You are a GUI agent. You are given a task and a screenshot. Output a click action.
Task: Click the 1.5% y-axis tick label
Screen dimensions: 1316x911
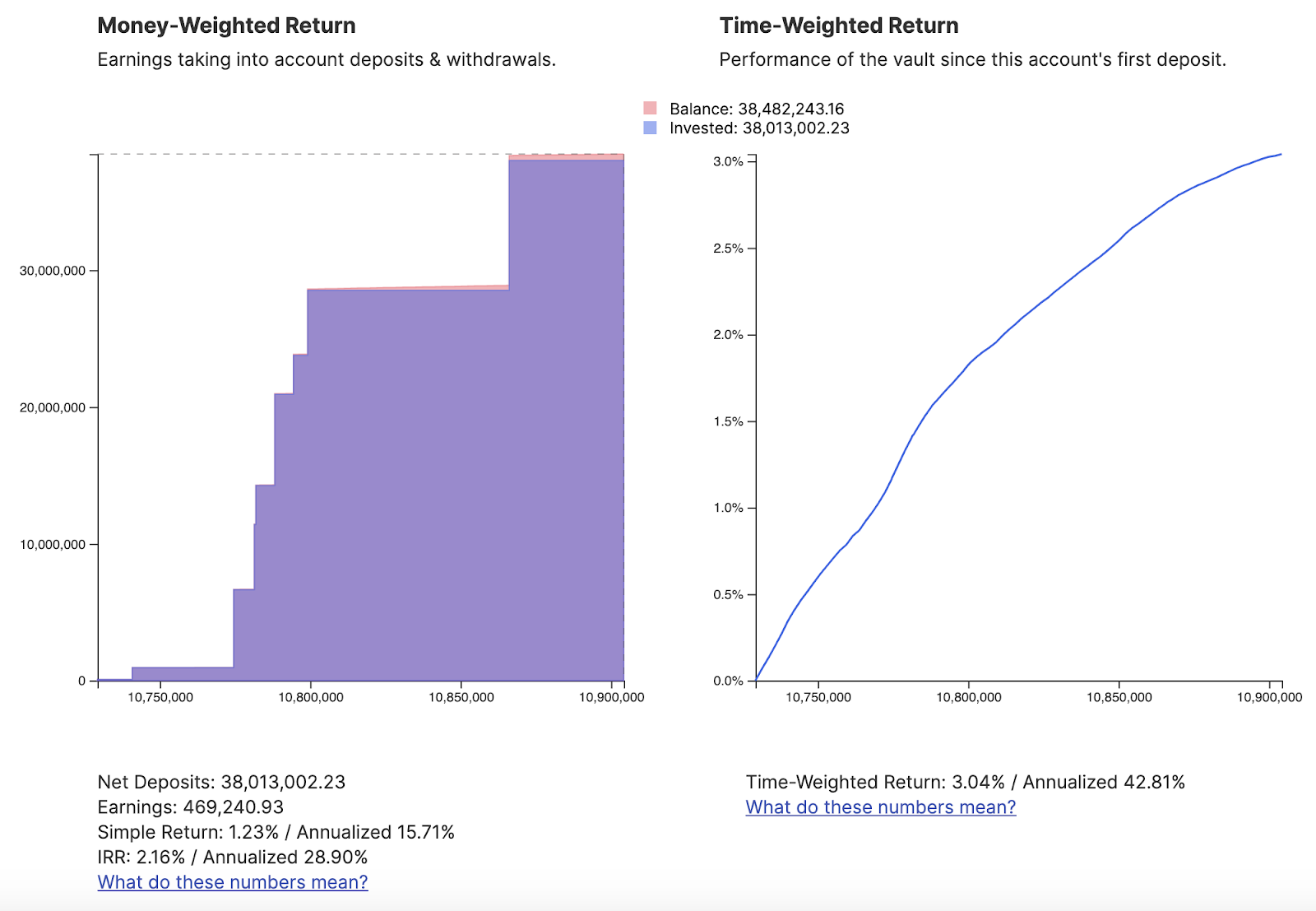(x=728, y=421)
